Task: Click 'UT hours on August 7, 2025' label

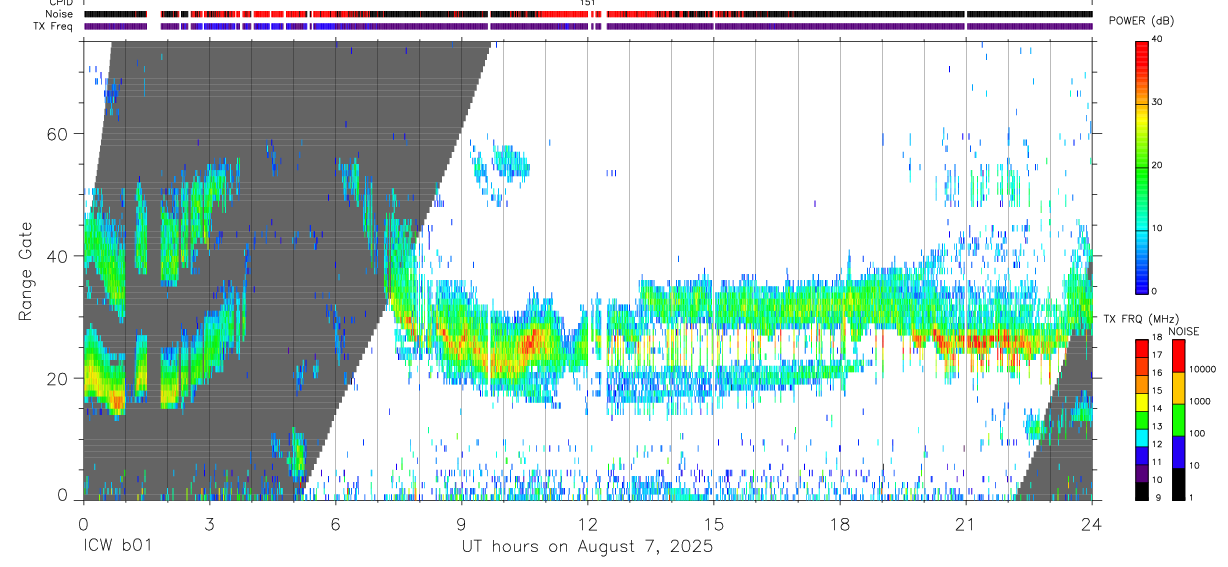Action: 587,547
